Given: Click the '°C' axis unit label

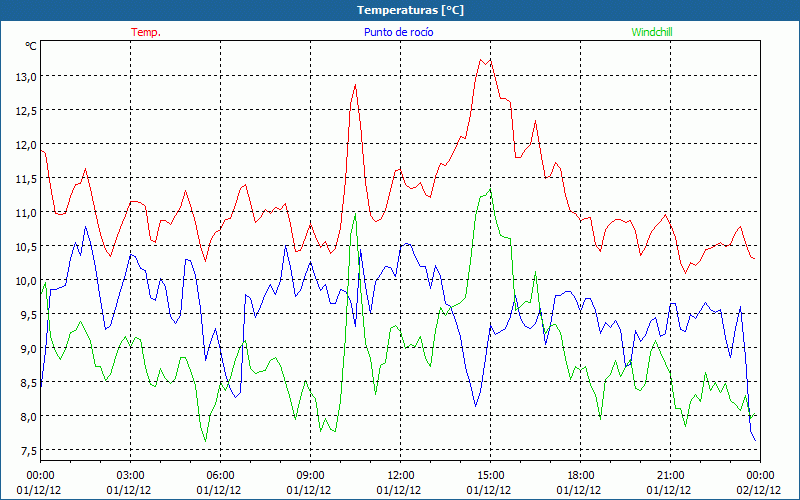Looking at the screenshot, I should 31,46.
